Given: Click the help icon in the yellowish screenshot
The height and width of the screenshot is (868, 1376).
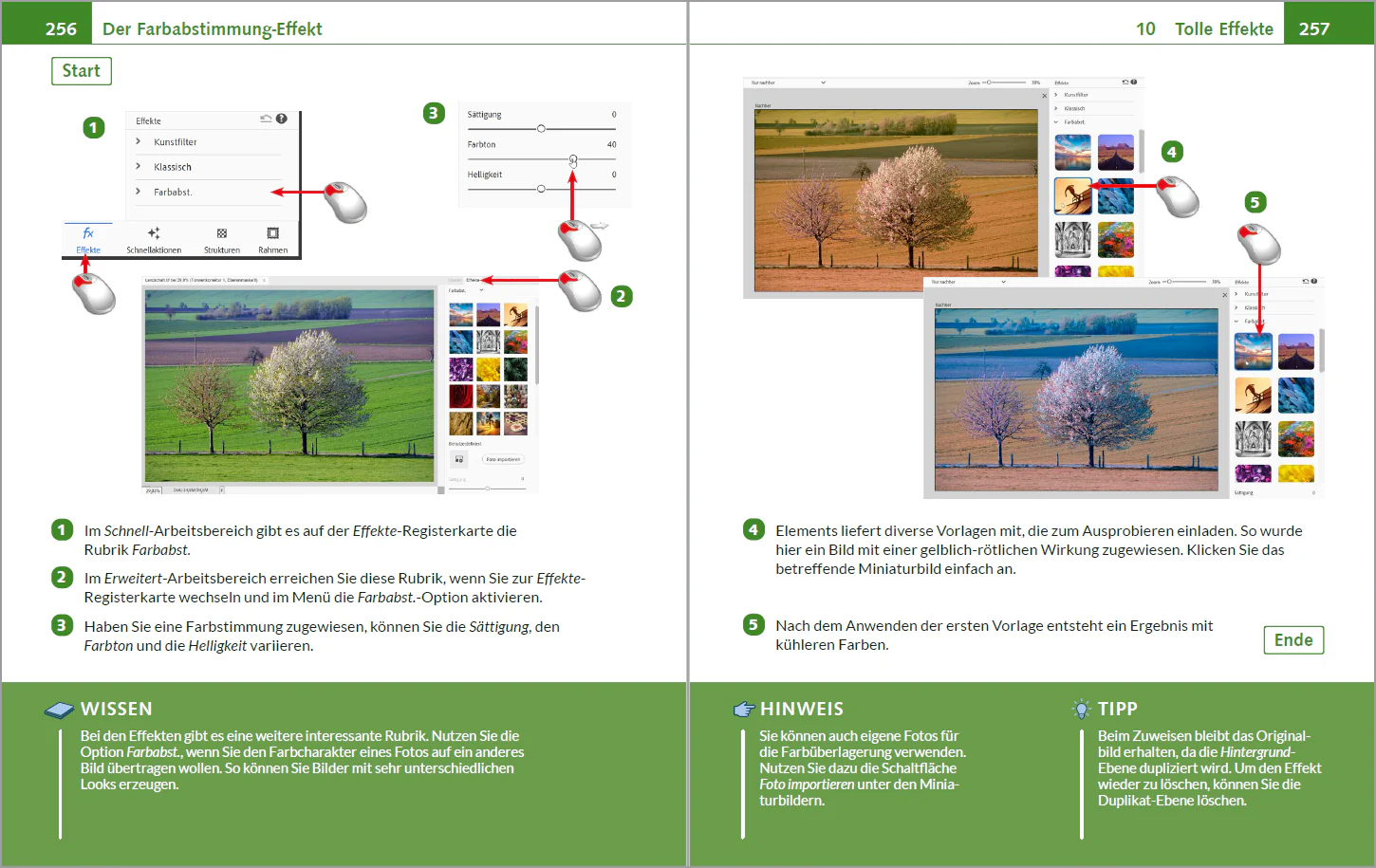Looking at the screenshot, I should pyautogui.click(x=1133, y=83).
